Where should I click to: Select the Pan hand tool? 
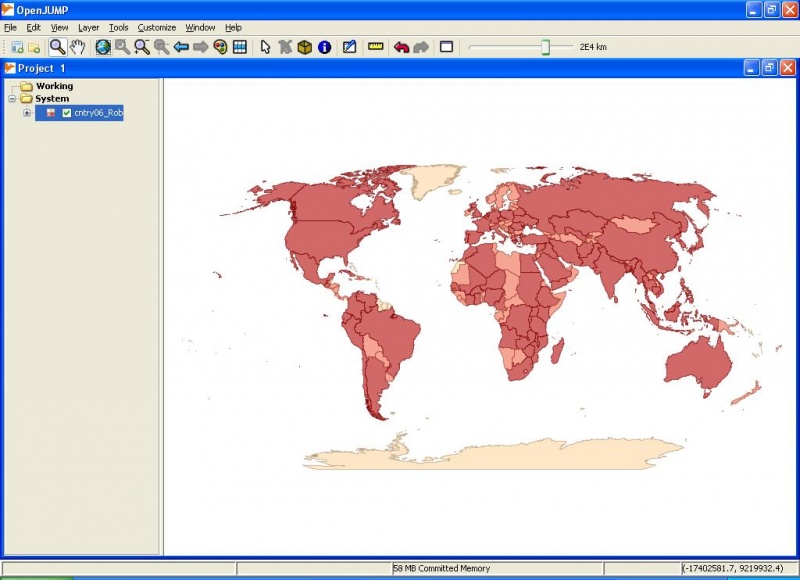[77, 47]
